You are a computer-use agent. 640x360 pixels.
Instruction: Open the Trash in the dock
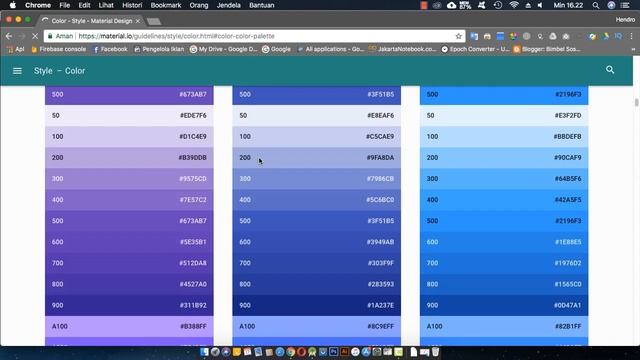(436, 352)
